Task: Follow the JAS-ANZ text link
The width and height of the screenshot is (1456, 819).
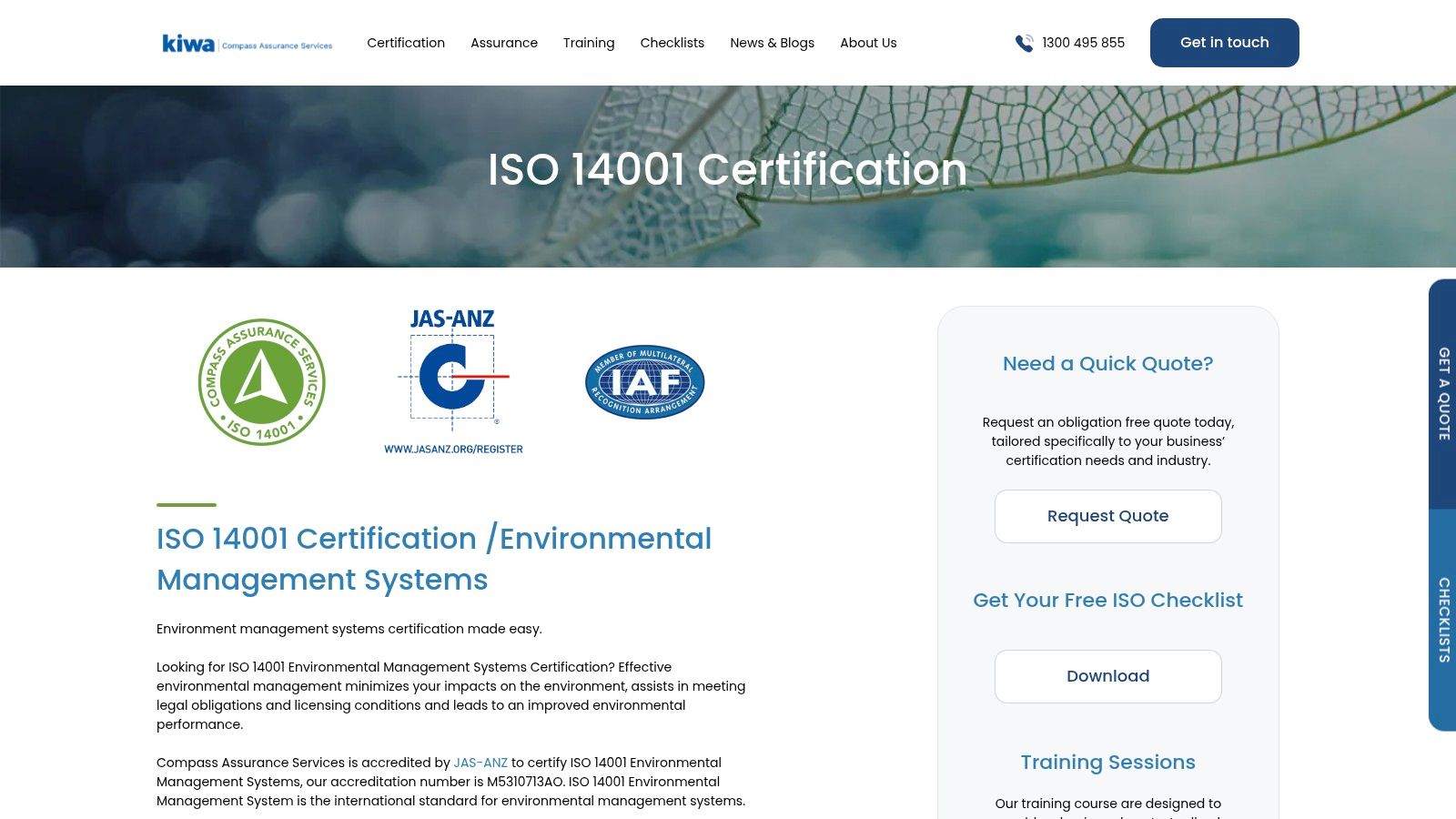Action: pyautogui.click(x=480, y=763)
